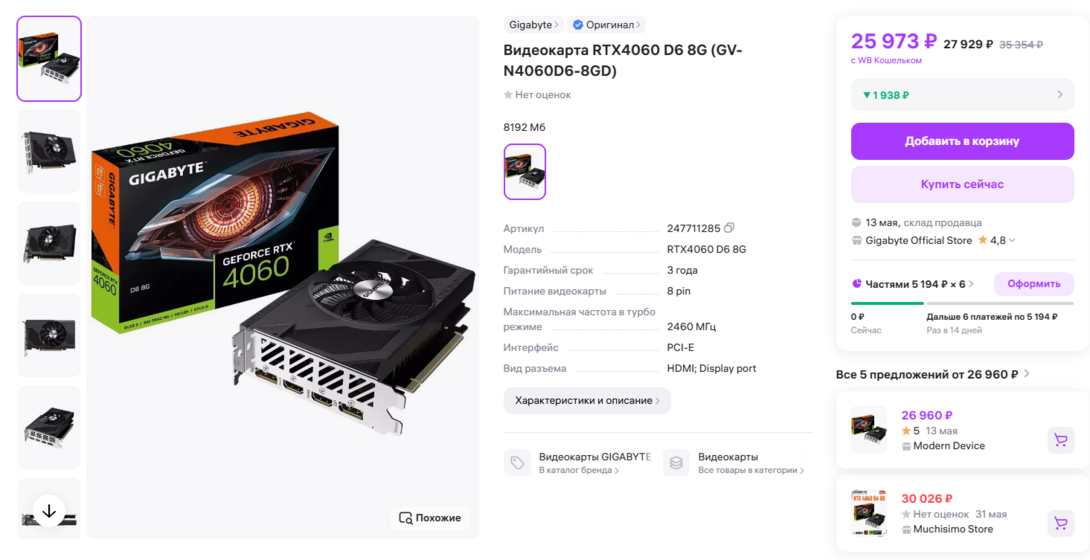Open Частями 5 194 ₽ × 6 payment details
This screenshot has width=1090, height=560.
click(x=913, y=283)
